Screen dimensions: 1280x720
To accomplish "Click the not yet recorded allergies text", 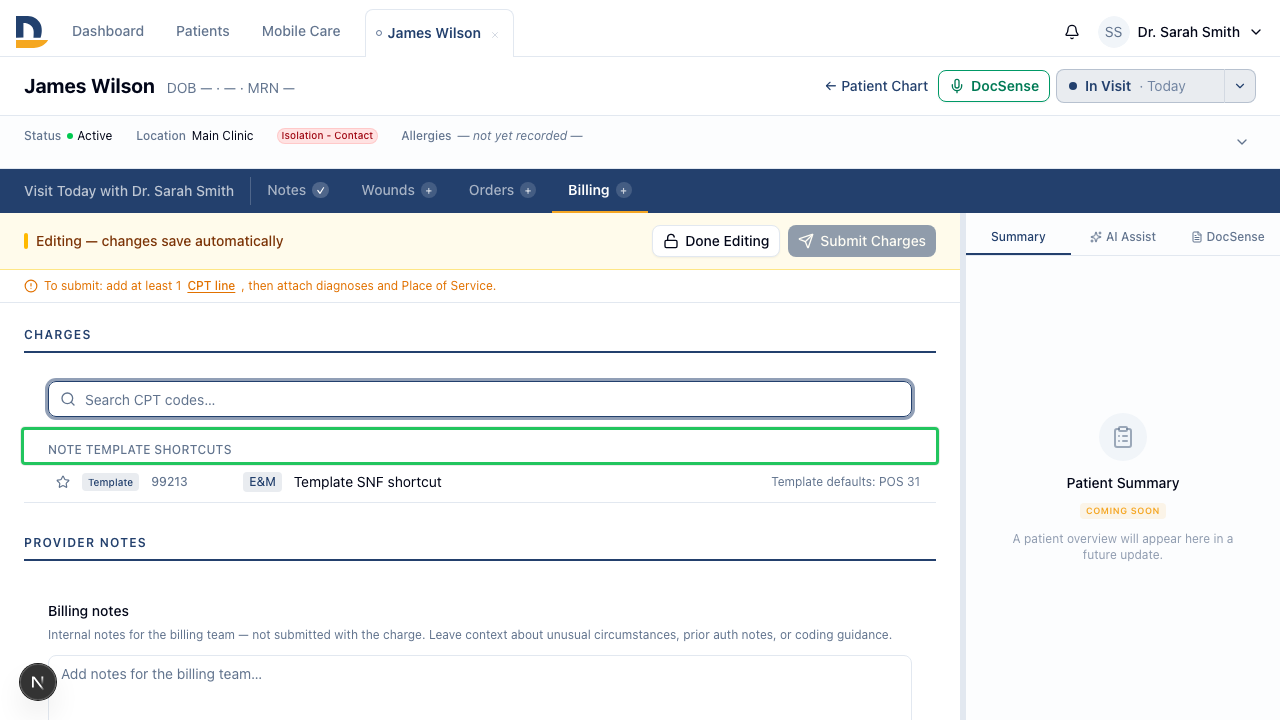I will [520, 136].
